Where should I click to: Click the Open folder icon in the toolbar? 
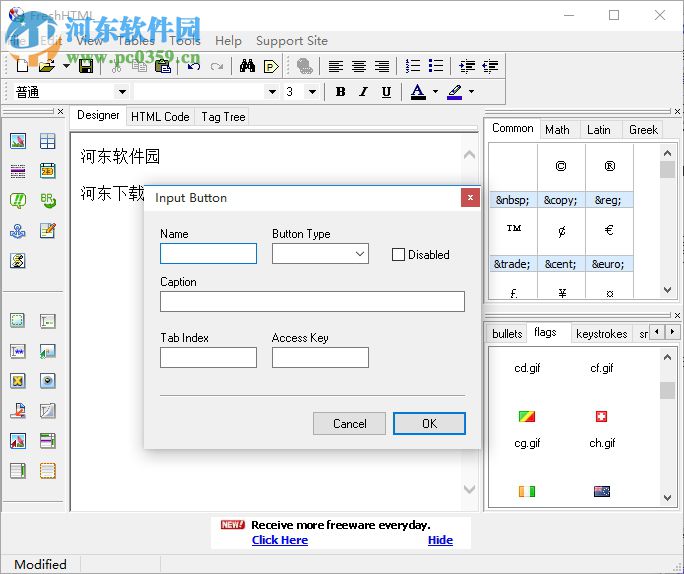pyautogui.click(x=47, y=66)
